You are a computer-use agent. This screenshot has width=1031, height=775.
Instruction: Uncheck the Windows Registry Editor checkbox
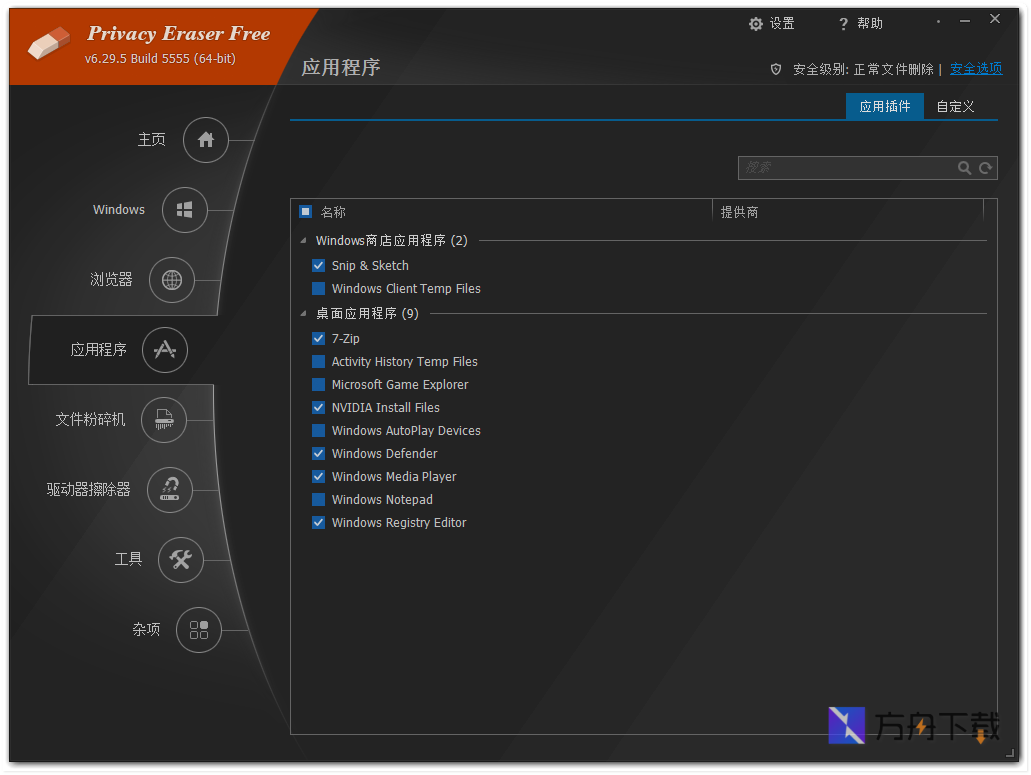point(318,523)
